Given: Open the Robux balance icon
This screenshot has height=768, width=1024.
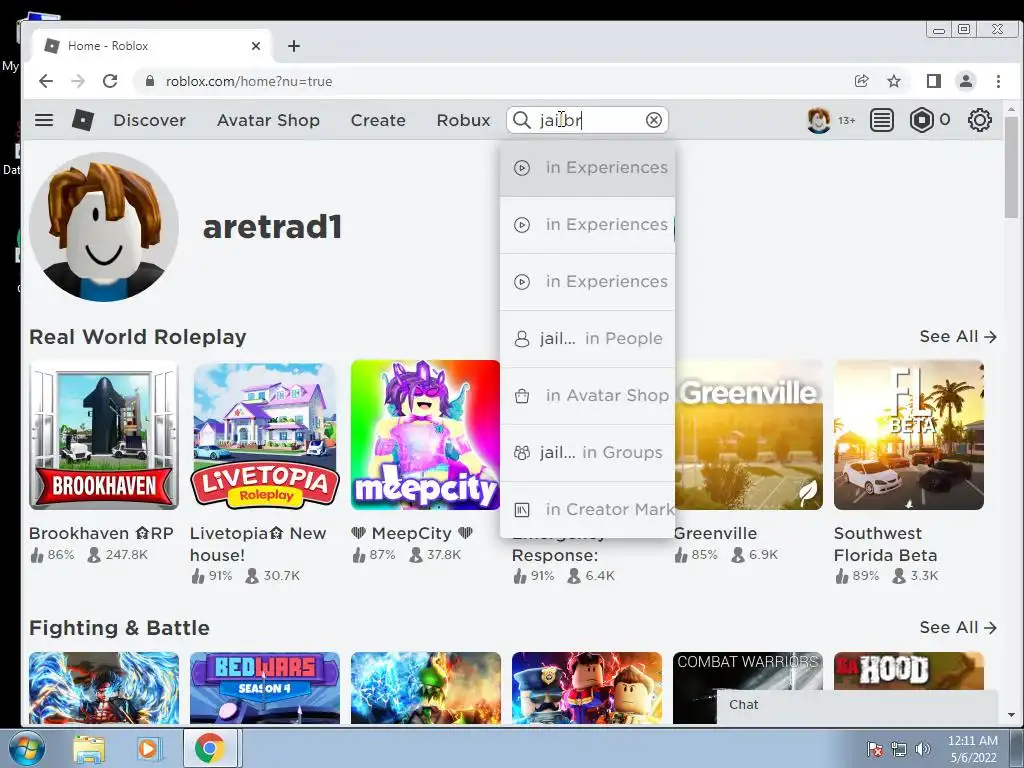Looking at the screenshot, I should [x=921, y=120].
